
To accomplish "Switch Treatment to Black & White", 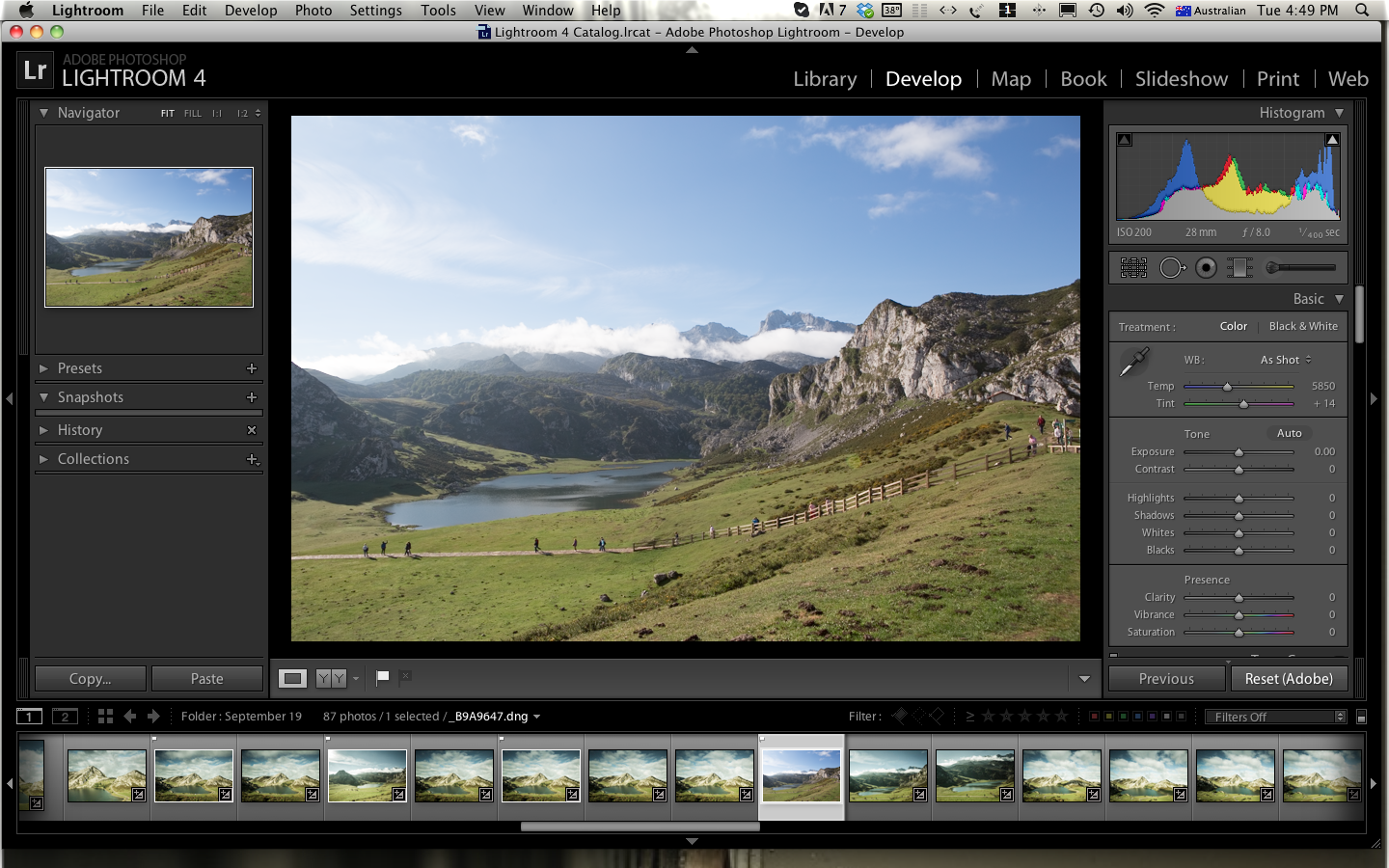I will click(1303, 326).
